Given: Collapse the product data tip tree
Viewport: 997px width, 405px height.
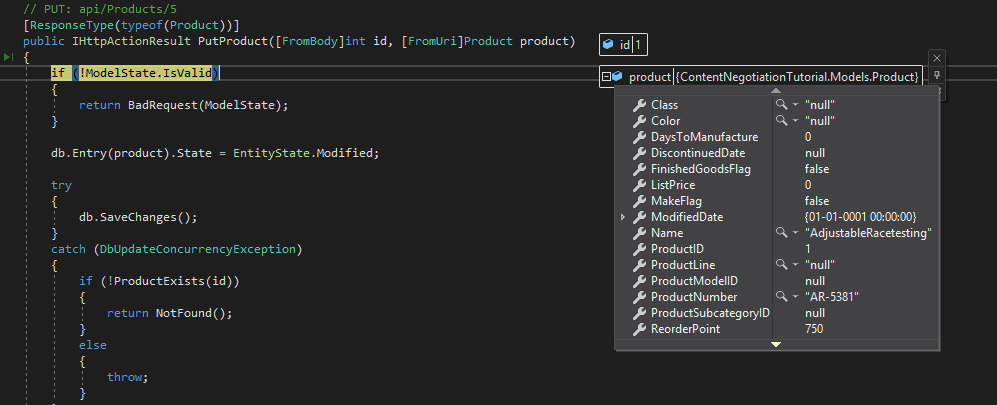Looking at the screenshot, I should [607, 77].
